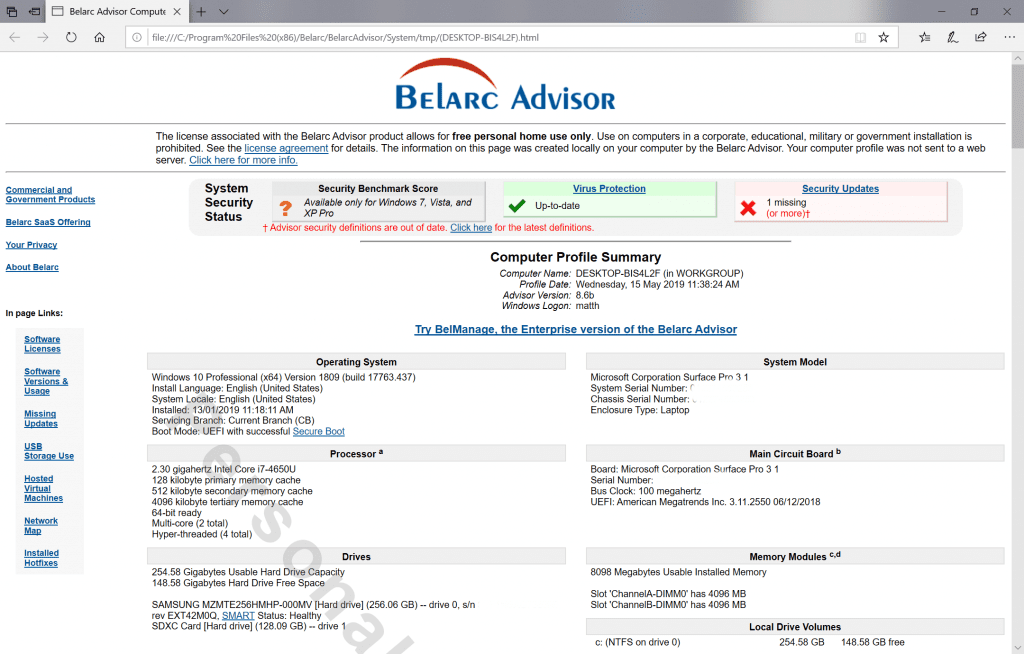
Task: Open a new tab with plus icon
Action: coord(201,11)
